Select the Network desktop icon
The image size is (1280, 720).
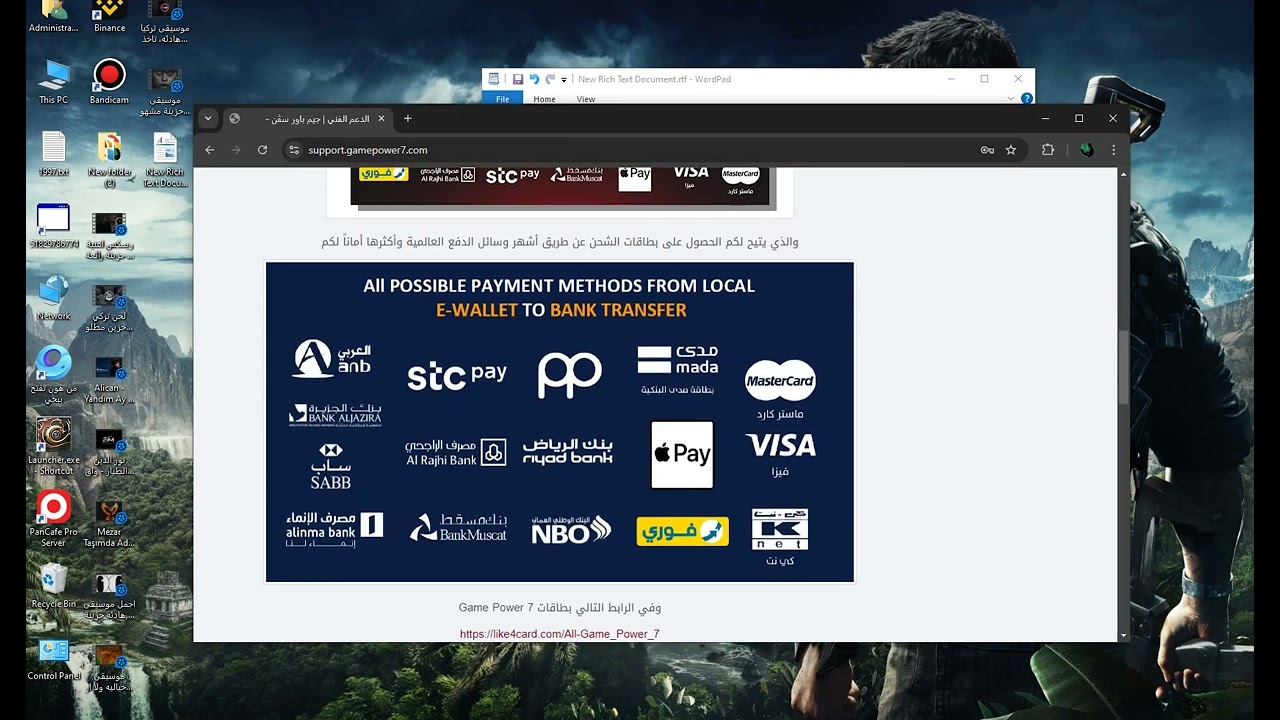54,298
